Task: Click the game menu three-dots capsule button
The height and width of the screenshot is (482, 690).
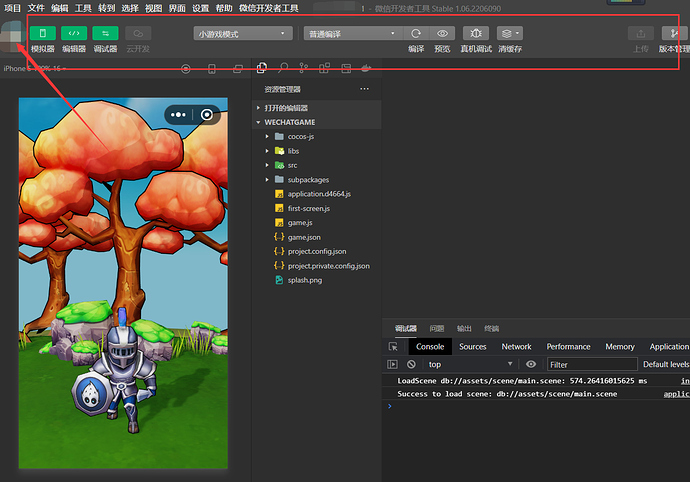Action: point(178,115)
